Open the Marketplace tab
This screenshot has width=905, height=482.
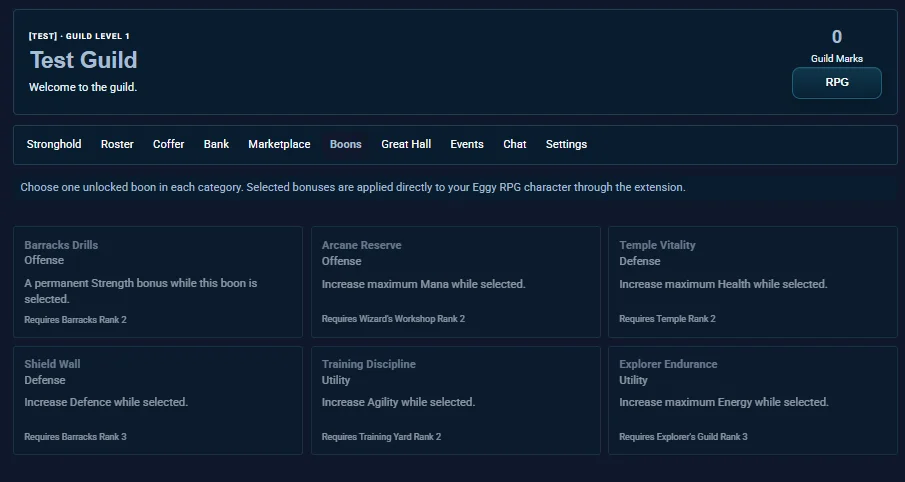[x=279, y=144]
